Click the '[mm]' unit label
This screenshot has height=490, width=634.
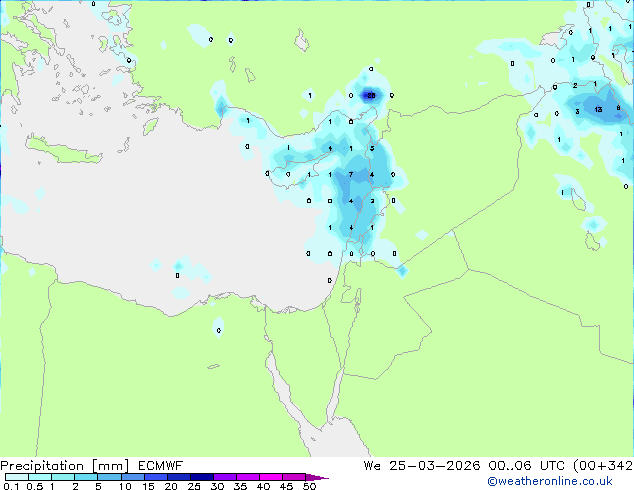coord(110,466)
